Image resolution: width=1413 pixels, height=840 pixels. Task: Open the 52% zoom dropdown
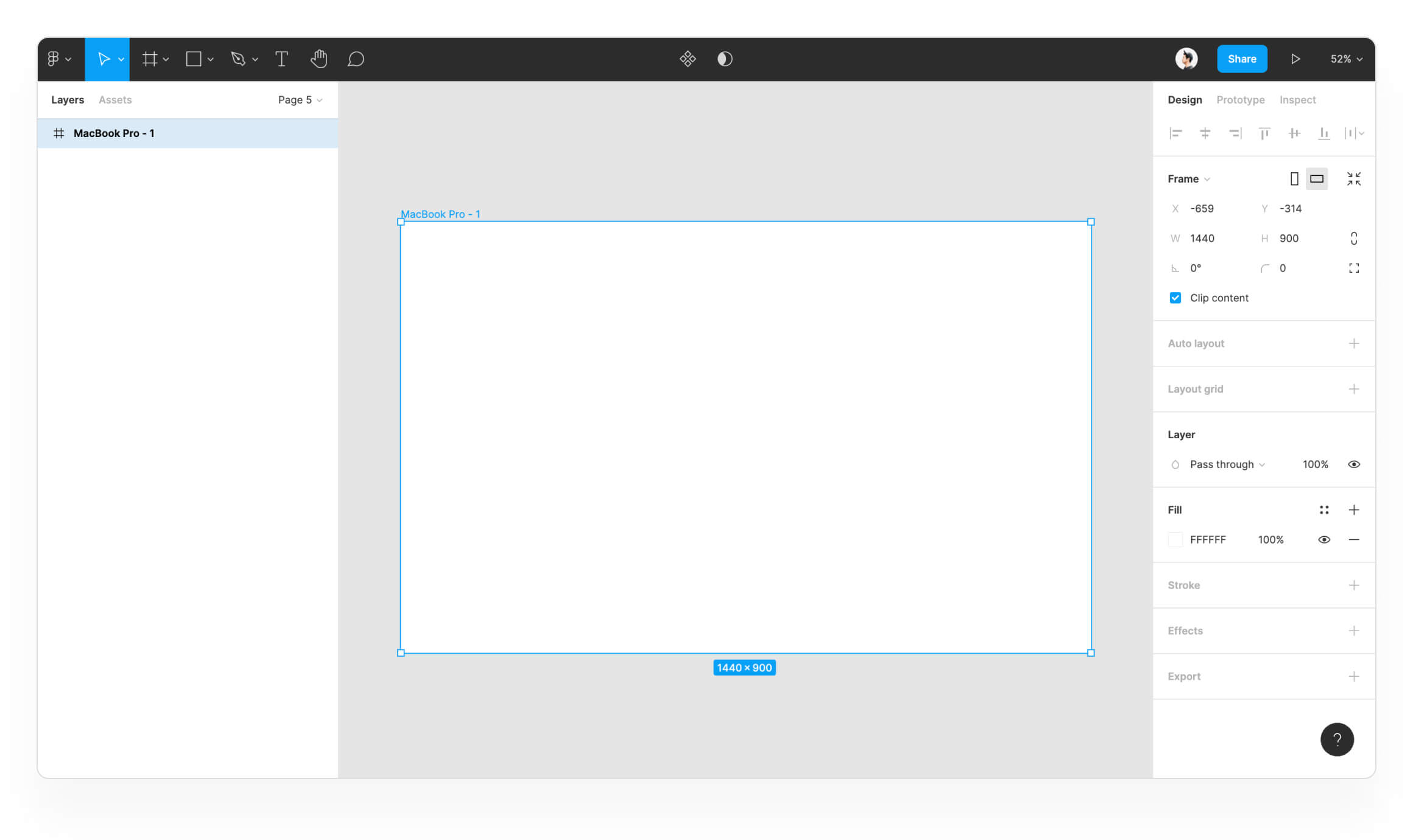1346,59
